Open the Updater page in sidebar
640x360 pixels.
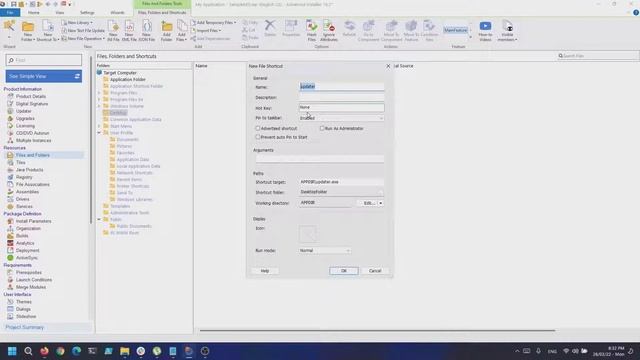23,111
